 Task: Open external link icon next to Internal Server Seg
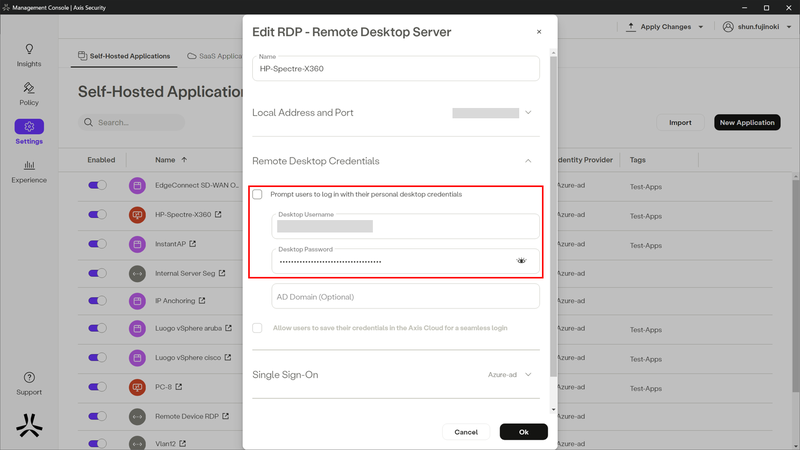(x=222, y=273)
